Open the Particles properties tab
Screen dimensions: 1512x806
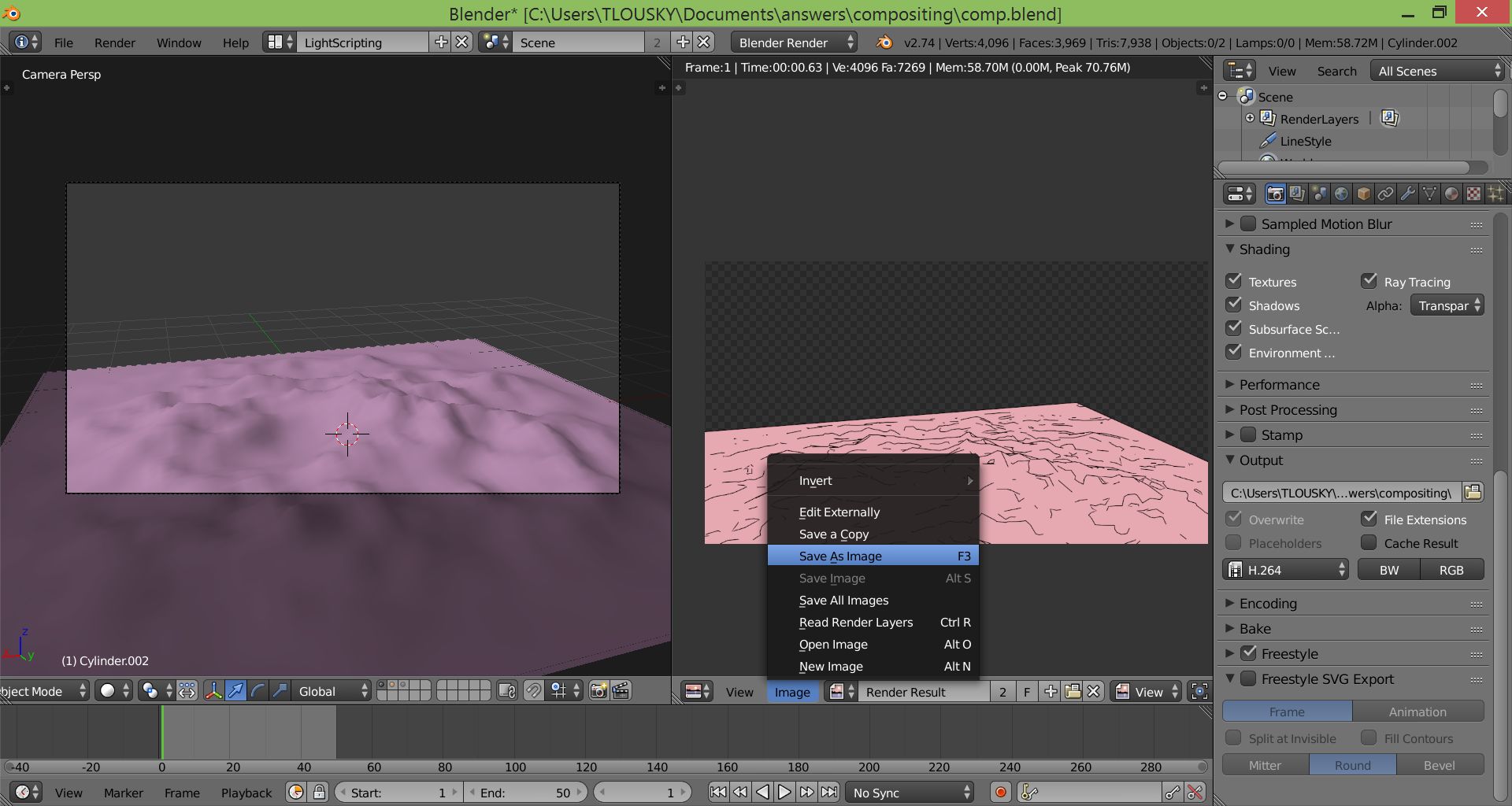1495,194
